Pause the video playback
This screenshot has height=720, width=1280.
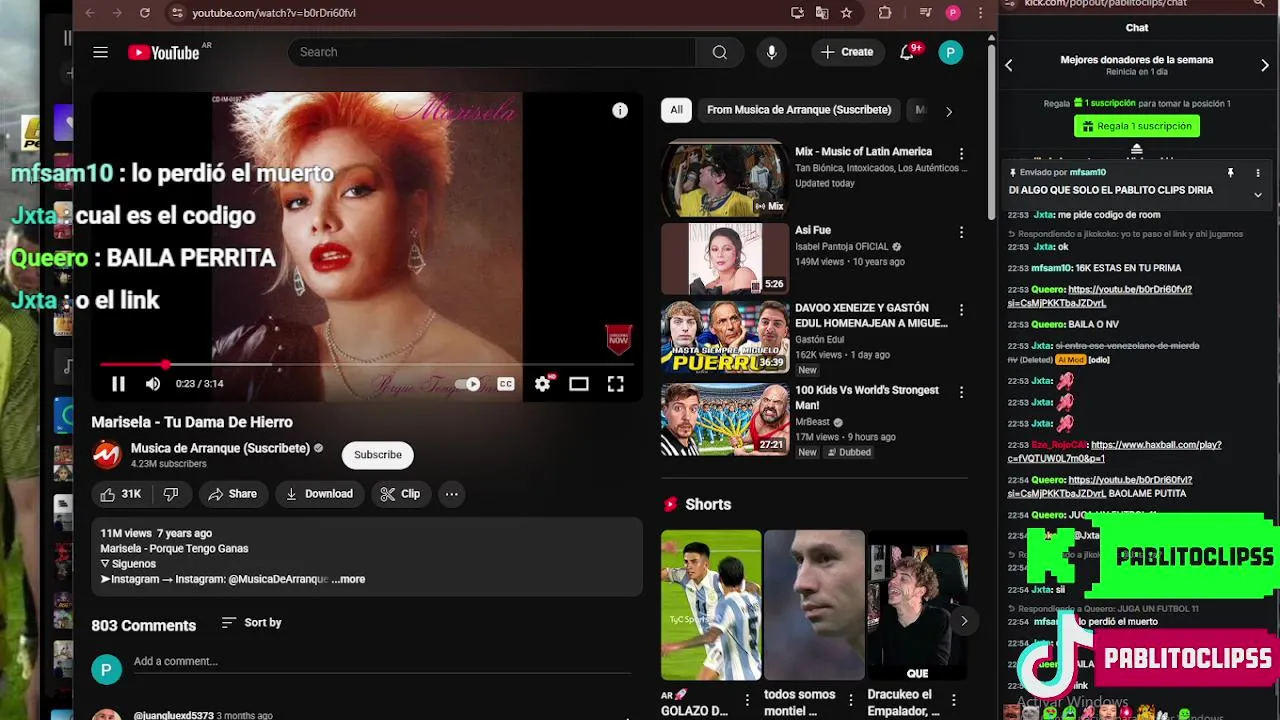[118, 384]
